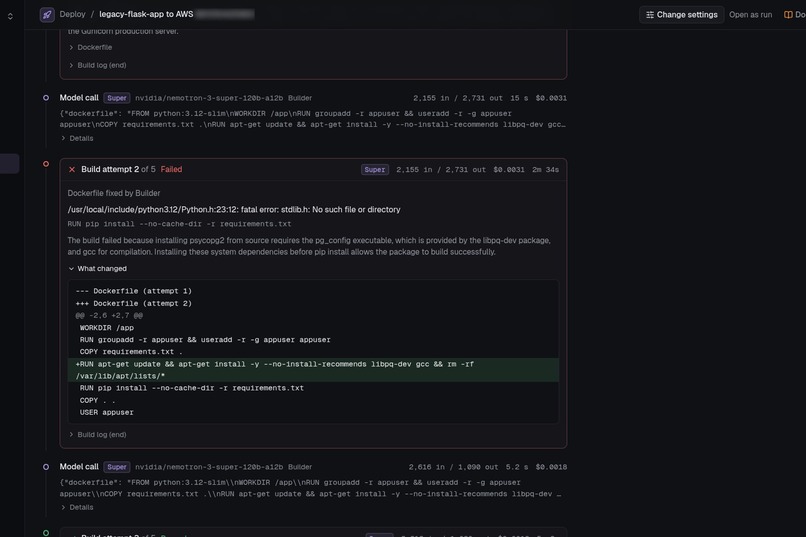Click the Failed status label
This screenshot has width=806, height=537.
click(x=171, y=170)
